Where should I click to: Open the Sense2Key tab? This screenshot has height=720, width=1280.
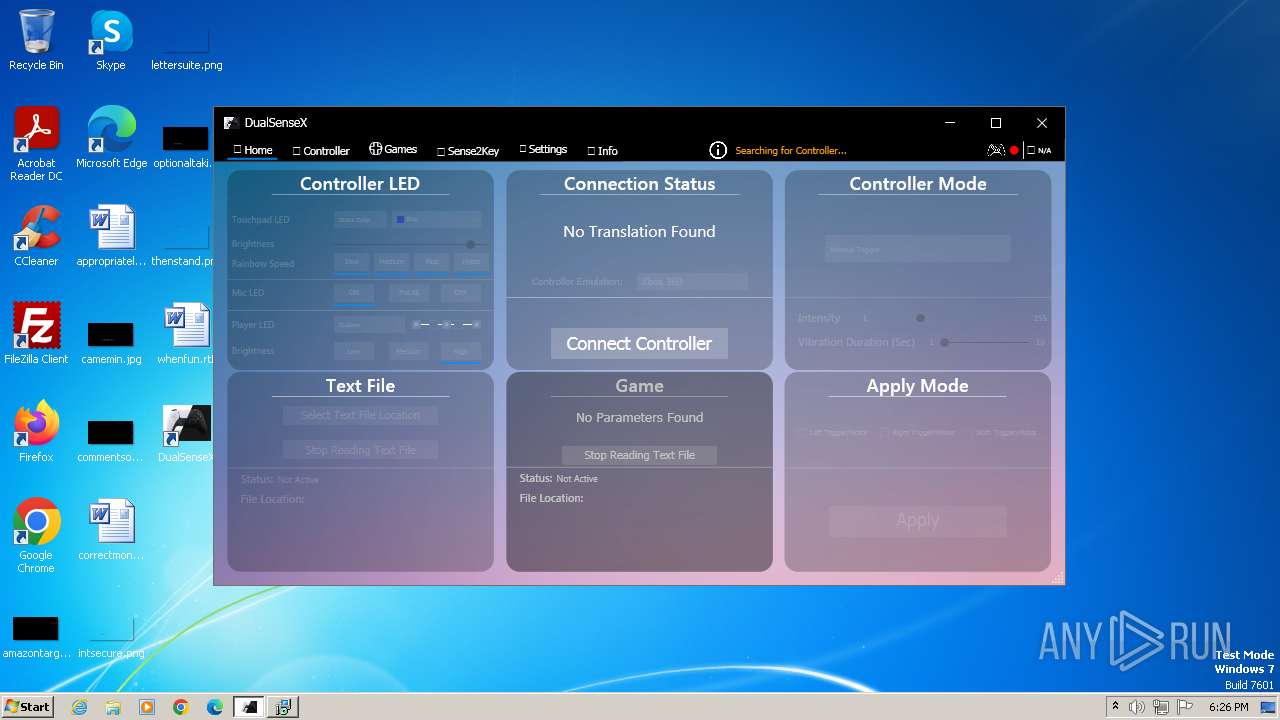(x=468, y=151)
